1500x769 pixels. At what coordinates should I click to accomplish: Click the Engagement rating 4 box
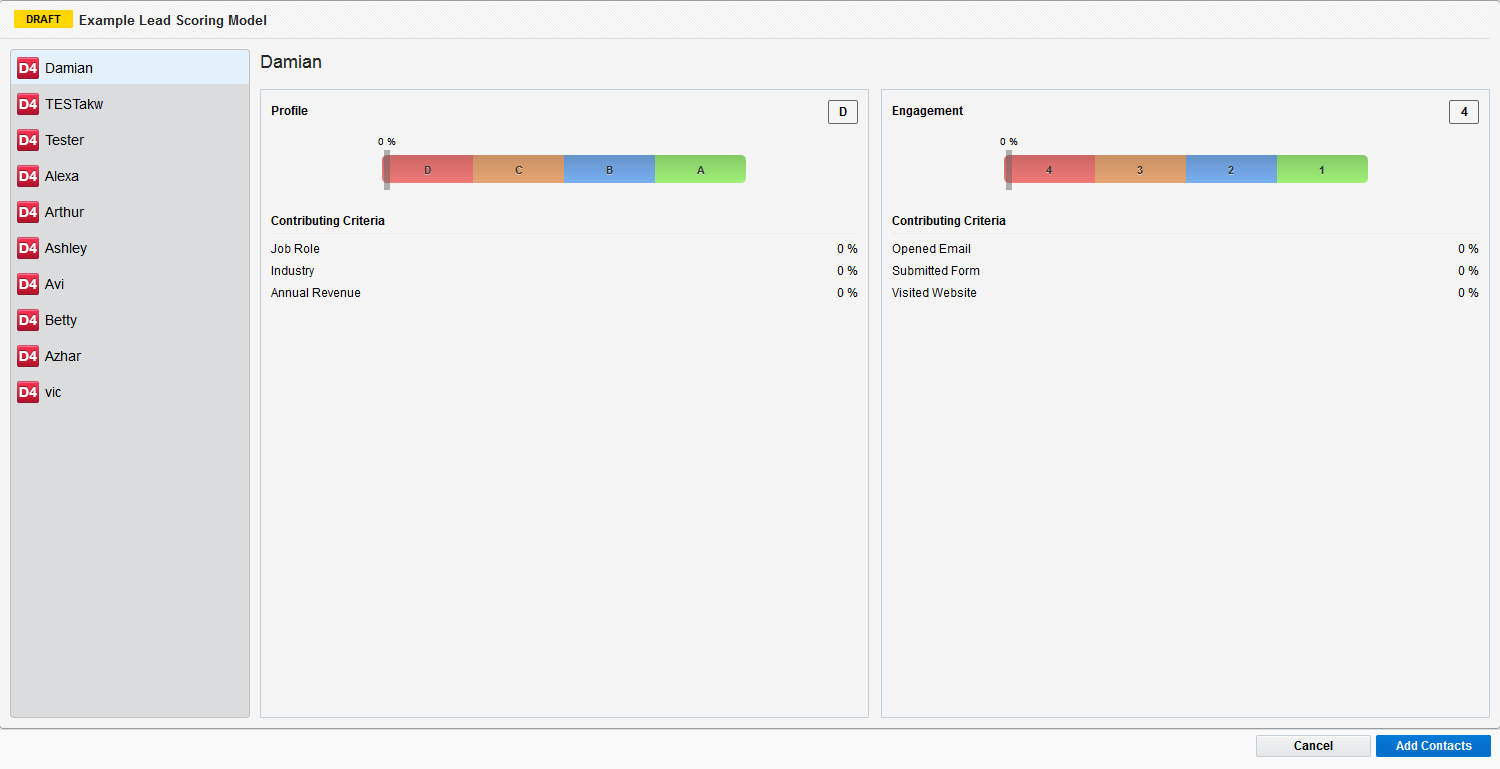(x=1464, y=112)
